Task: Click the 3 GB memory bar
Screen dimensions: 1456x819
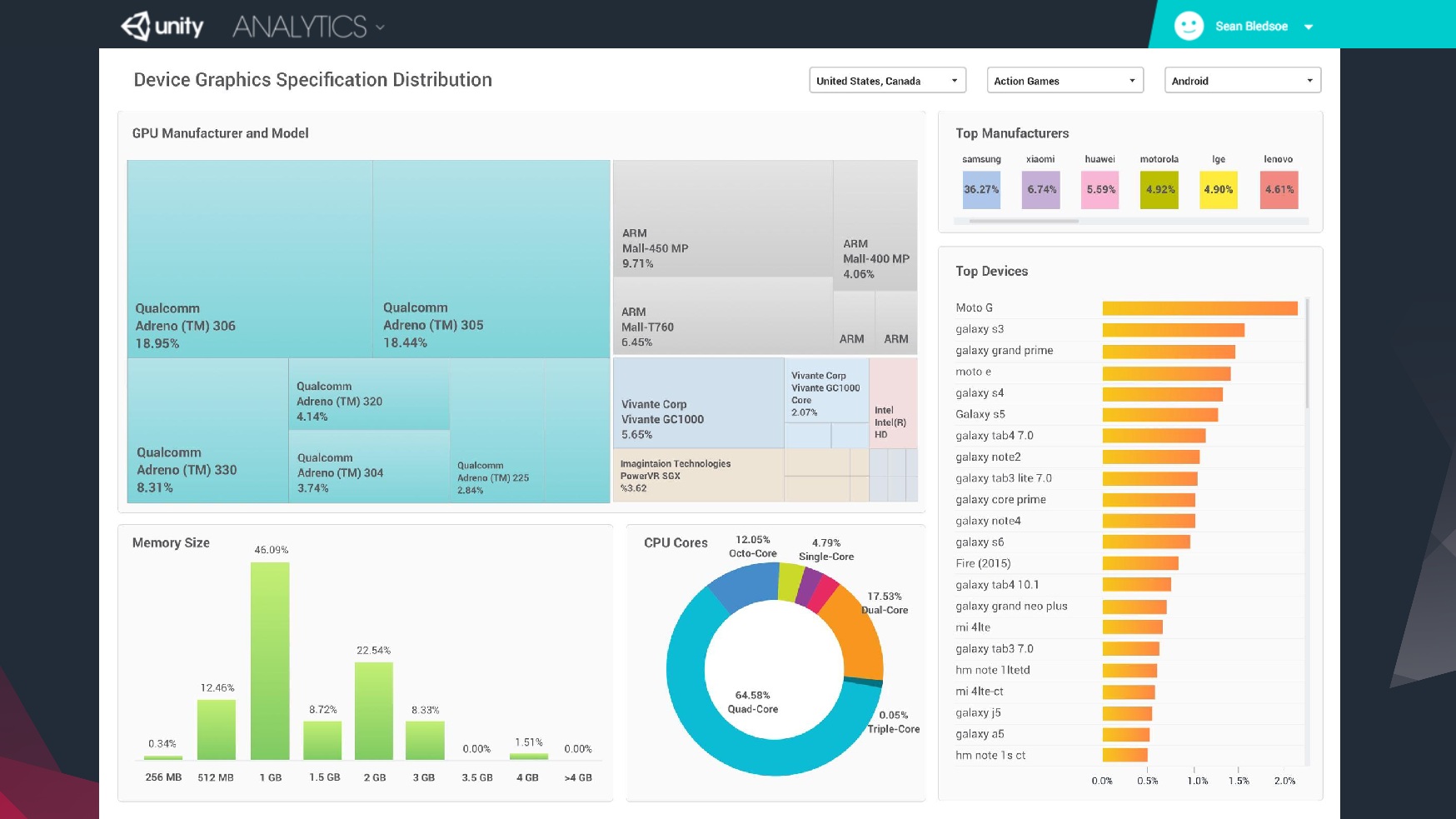Action: 425,741
